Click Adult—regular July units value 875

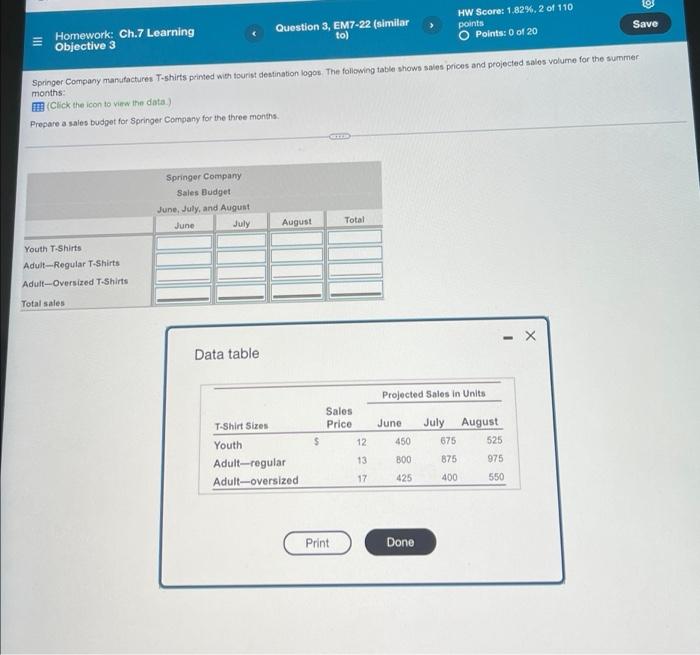pos(449,459)
